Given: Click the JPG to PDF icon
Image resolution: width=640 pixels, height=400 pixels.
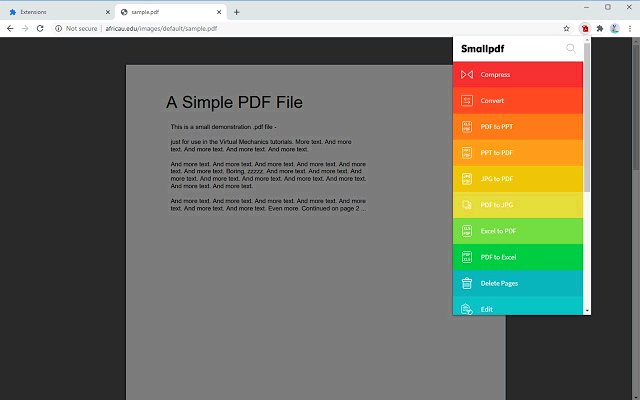Looking at the screenshot, I should 467,179.
